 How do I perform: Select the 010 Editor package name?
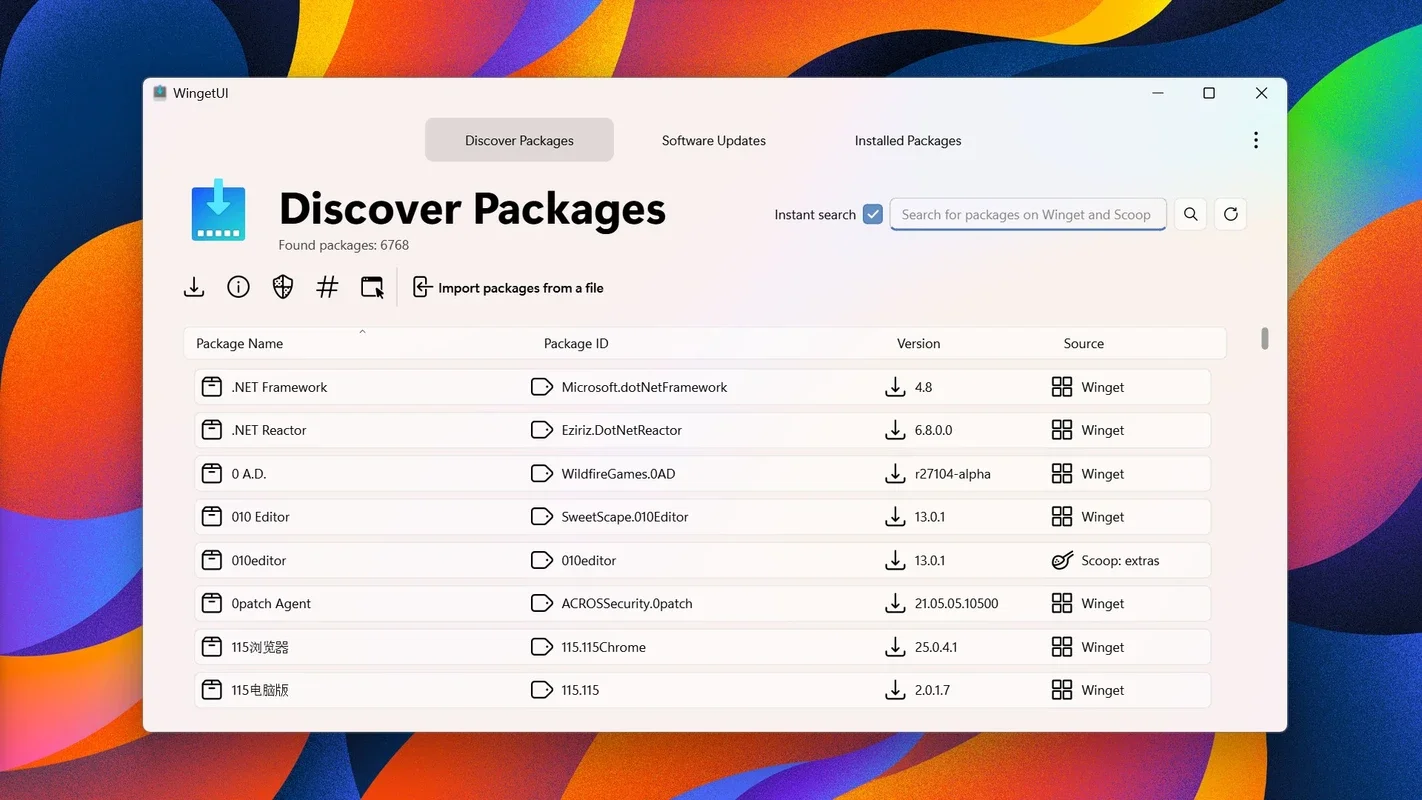click(x=260, y=517)
